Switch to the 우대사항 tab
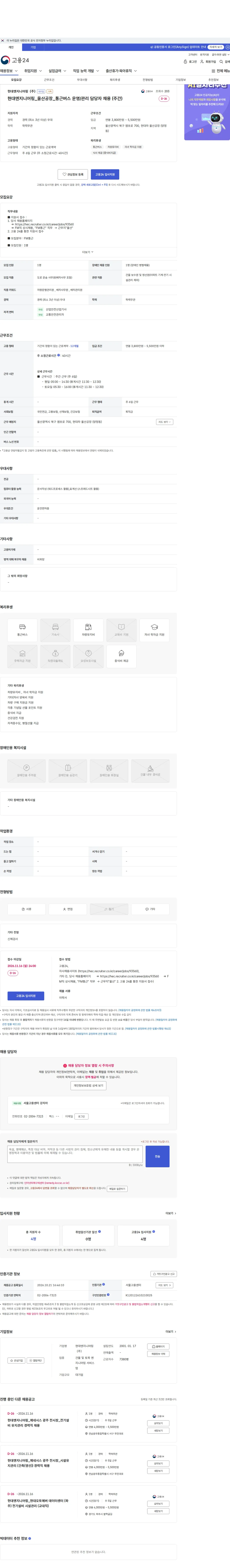This screenshot has width=230, height=1568. pos(82,80)
